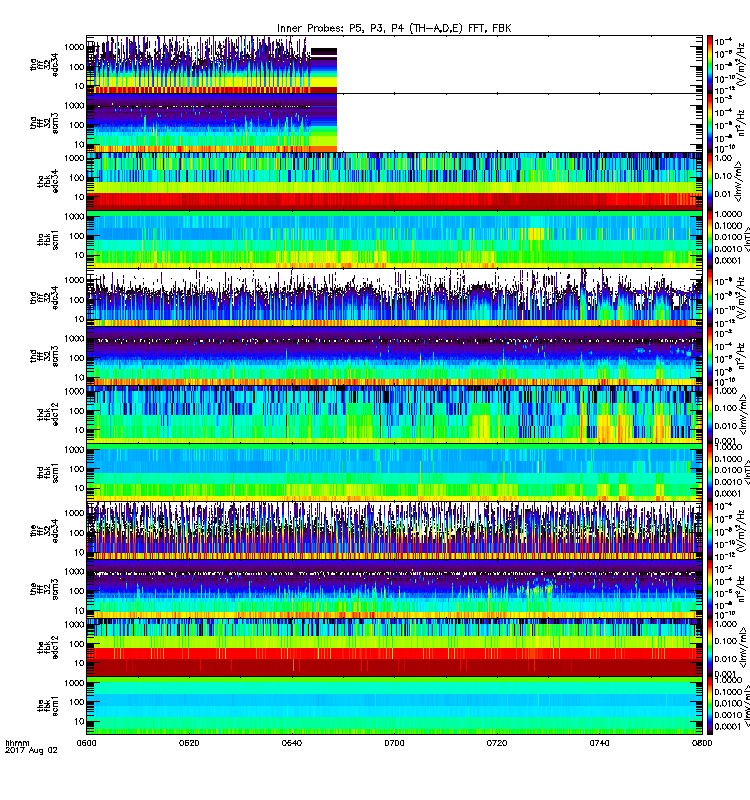
Task: Click the tha fbk edc34 panel label
Action: [48, 182]
